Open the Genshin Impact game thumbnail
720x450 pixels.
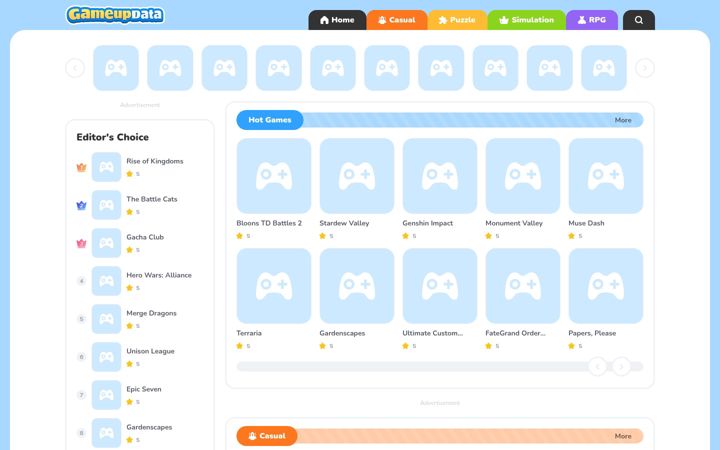tap(440, 176)
